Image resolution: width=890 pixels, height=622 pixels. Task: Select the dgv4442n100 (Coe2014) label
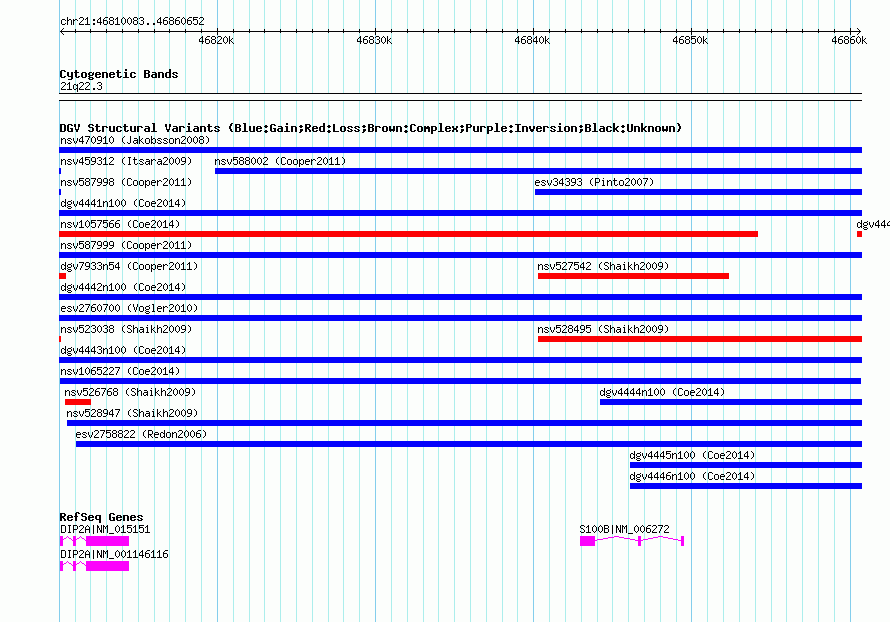coord(123,287)
